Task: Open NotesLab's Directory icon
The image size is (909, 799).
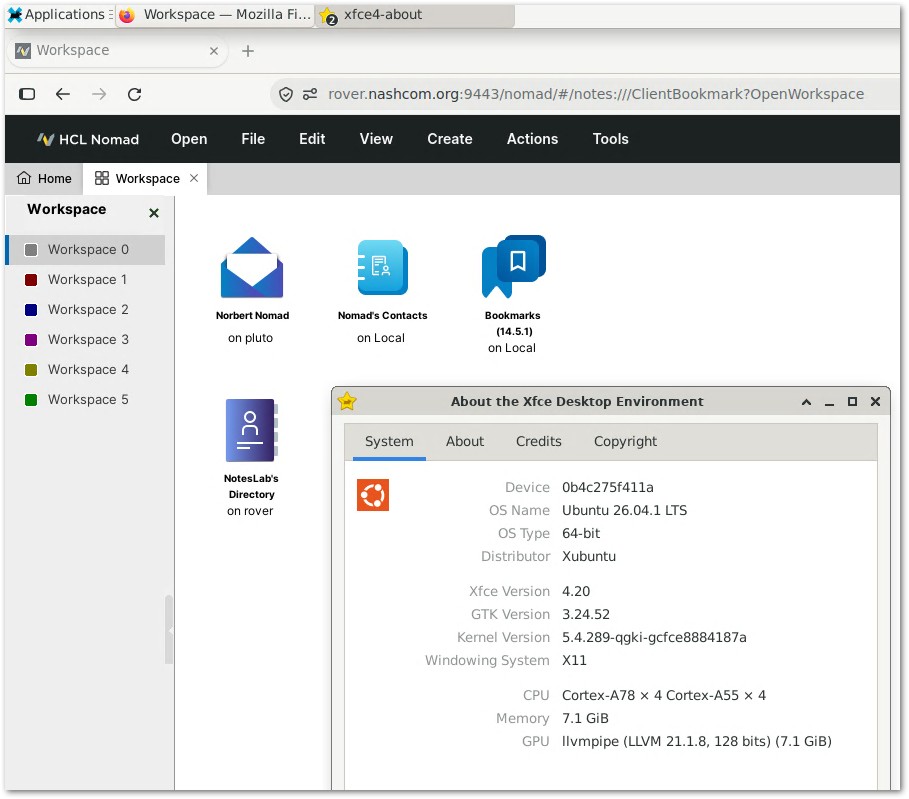Action: point(251,430)
